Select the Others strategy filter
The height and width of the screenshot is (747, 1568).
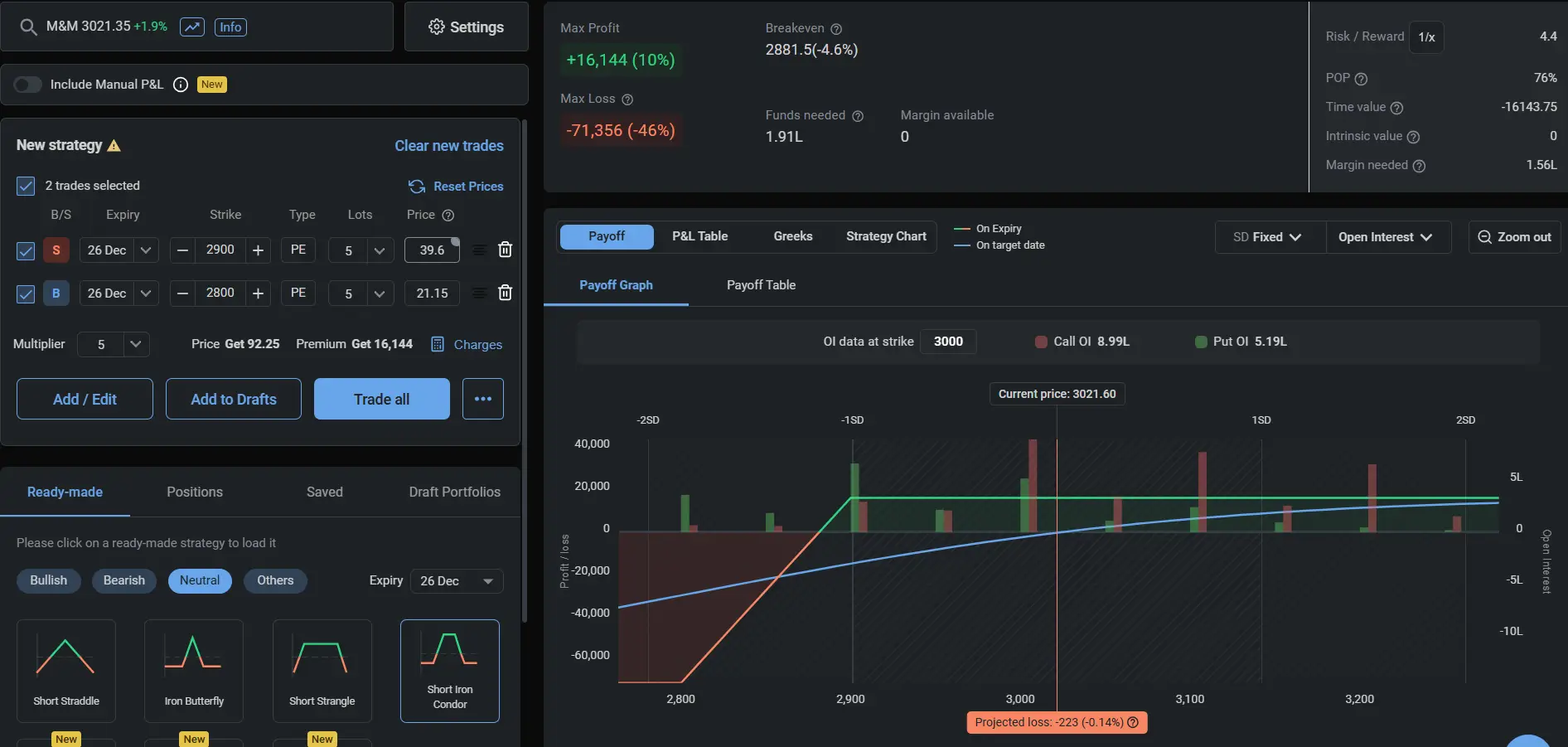coord(275,580)
